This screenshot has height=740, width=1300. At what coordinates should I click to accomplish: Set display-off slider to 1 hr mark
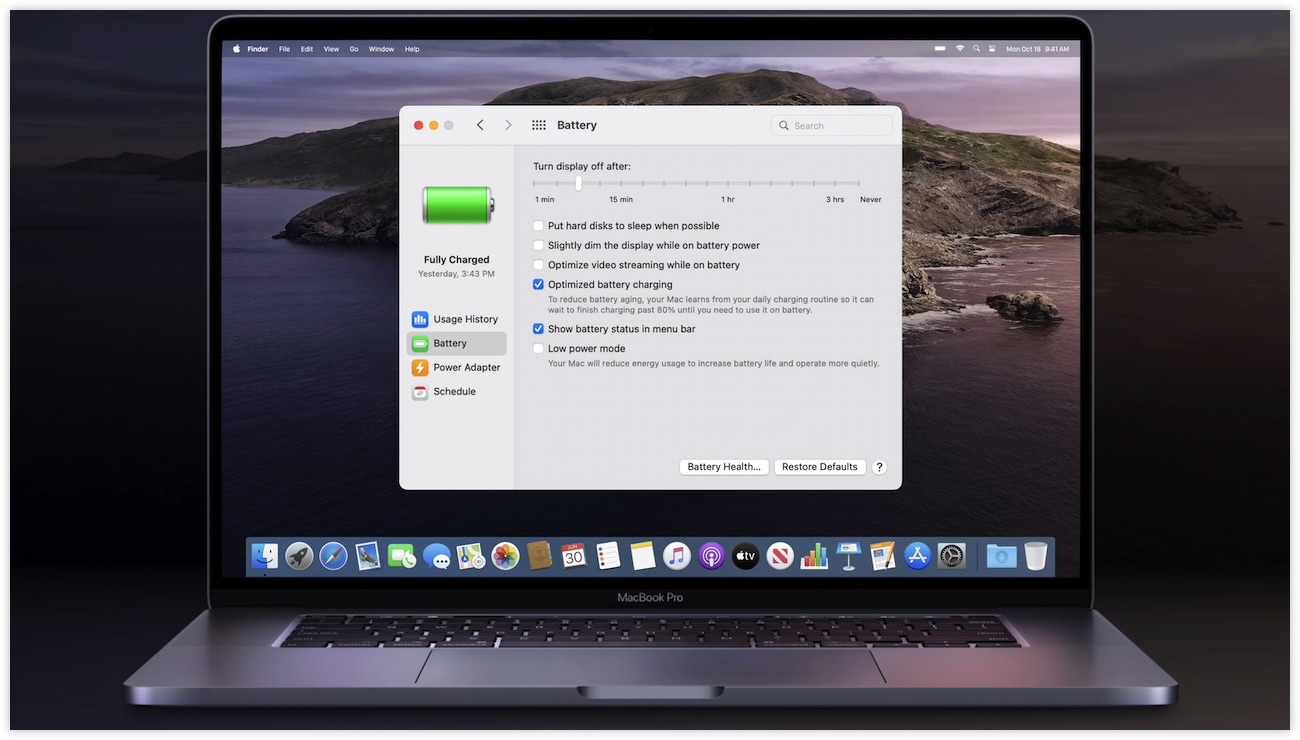[728, 183]
